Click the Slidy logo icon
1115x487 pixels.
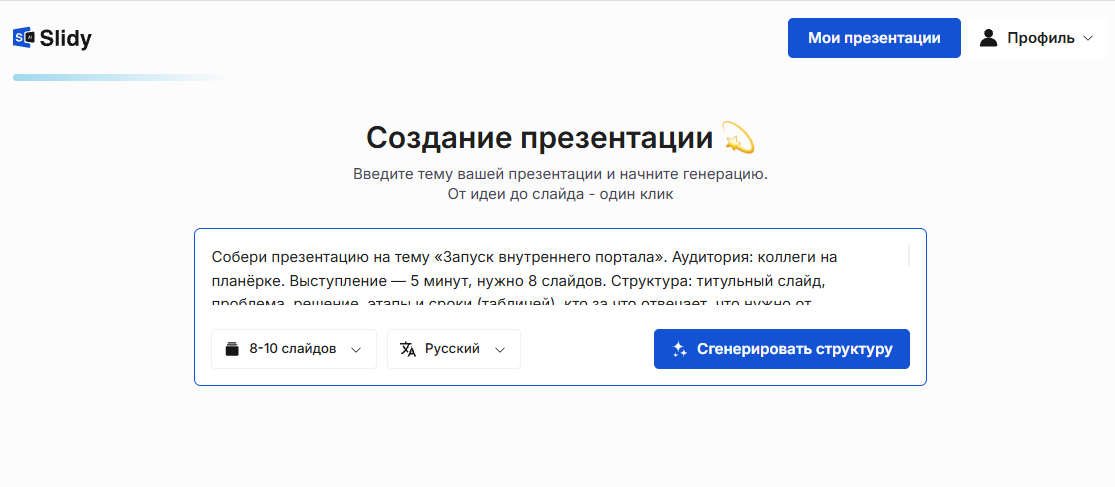coord(23,38)
